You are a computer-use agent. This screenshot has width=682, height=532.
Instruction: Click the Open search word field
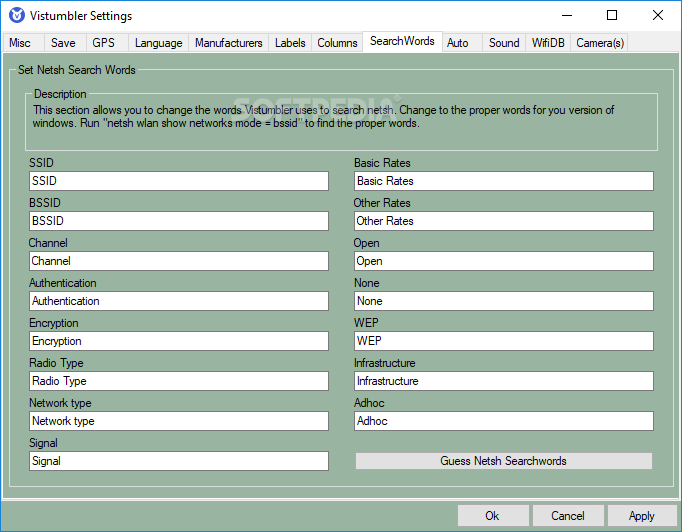[x=504, y=261]
